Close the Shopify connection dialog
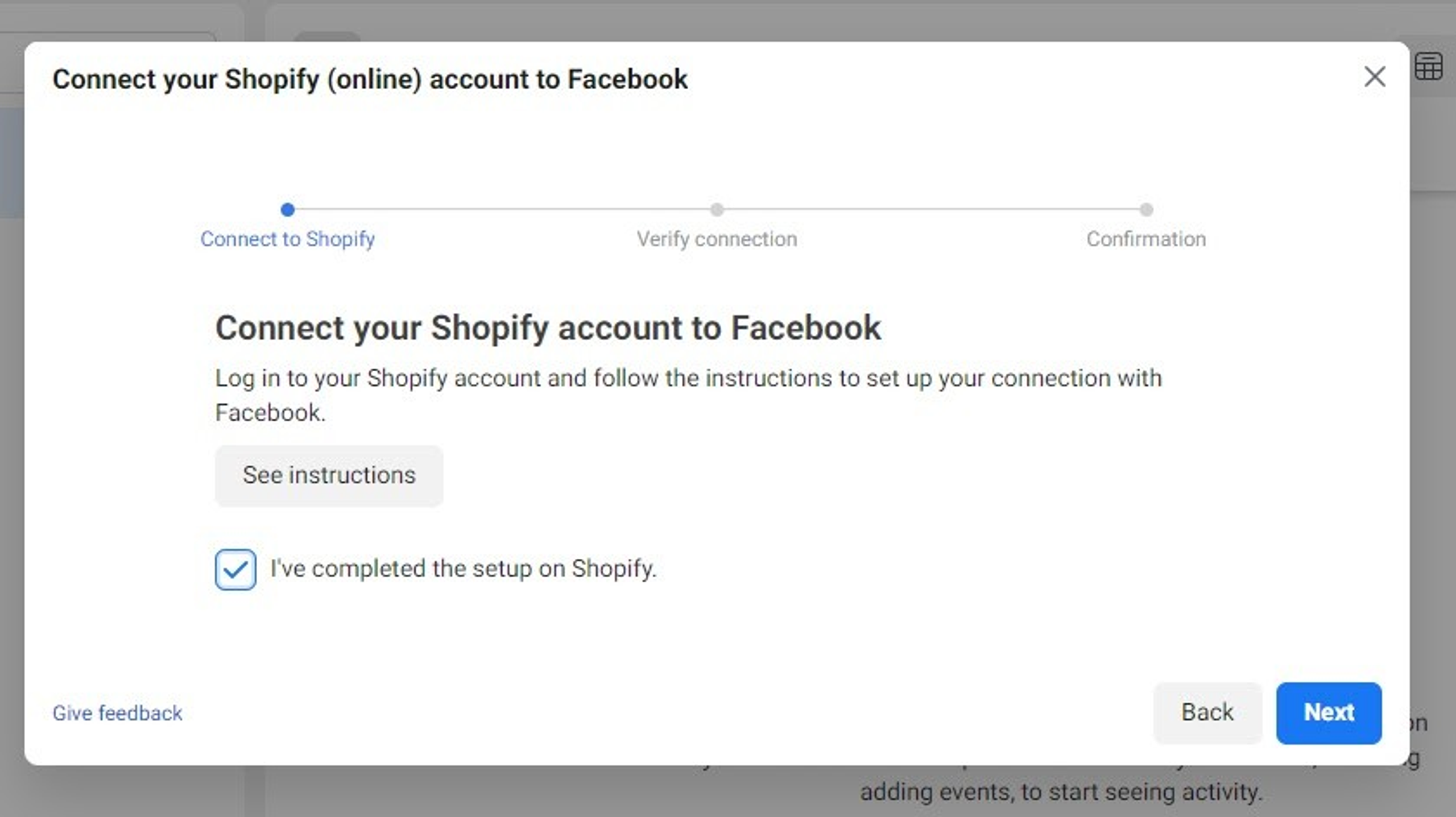The image size is (1456, 817). 1375,77
